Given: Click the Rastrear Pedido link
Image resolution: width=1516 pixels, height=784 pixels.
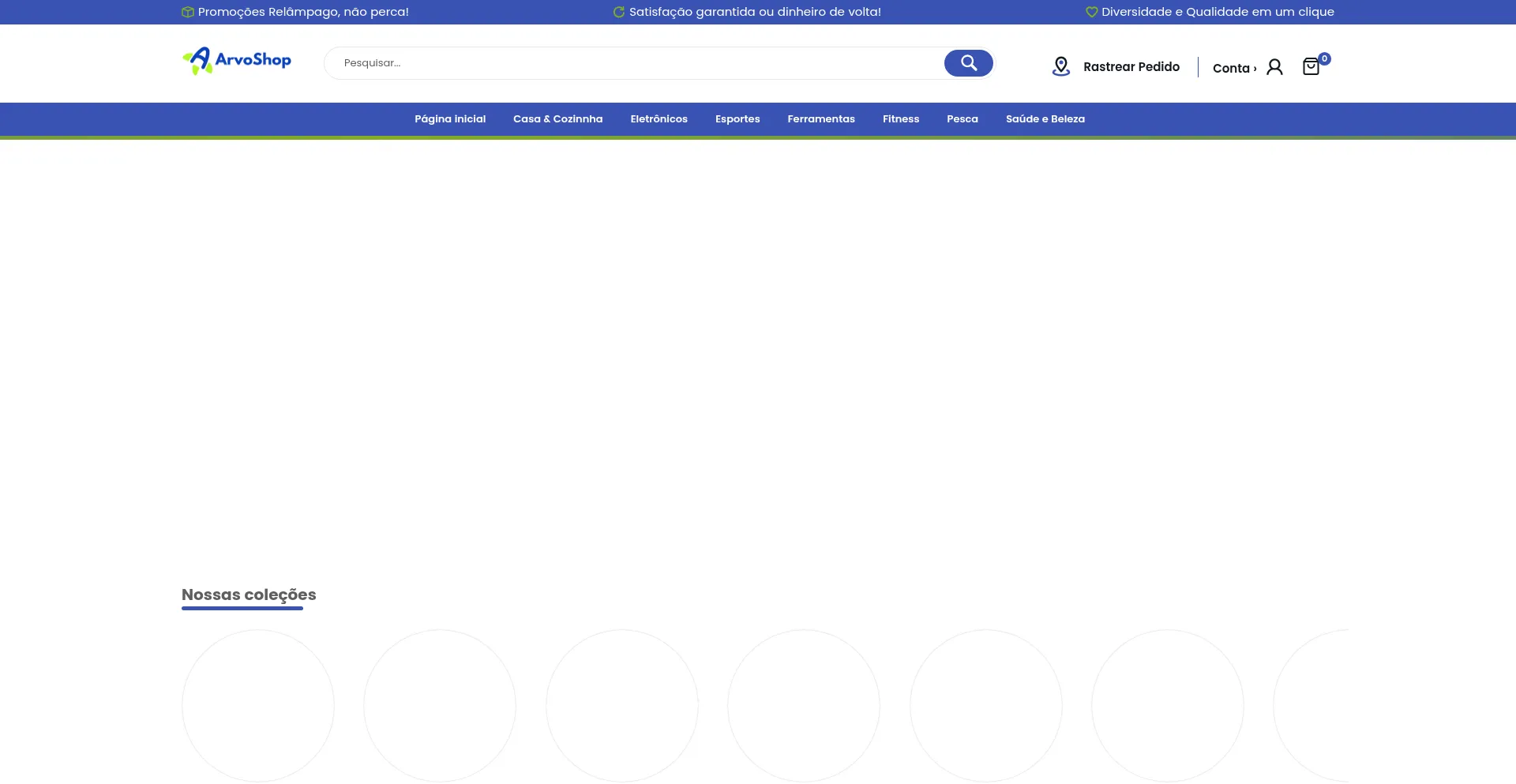Looking at the screenshot, I should [x=1131, y=67].
